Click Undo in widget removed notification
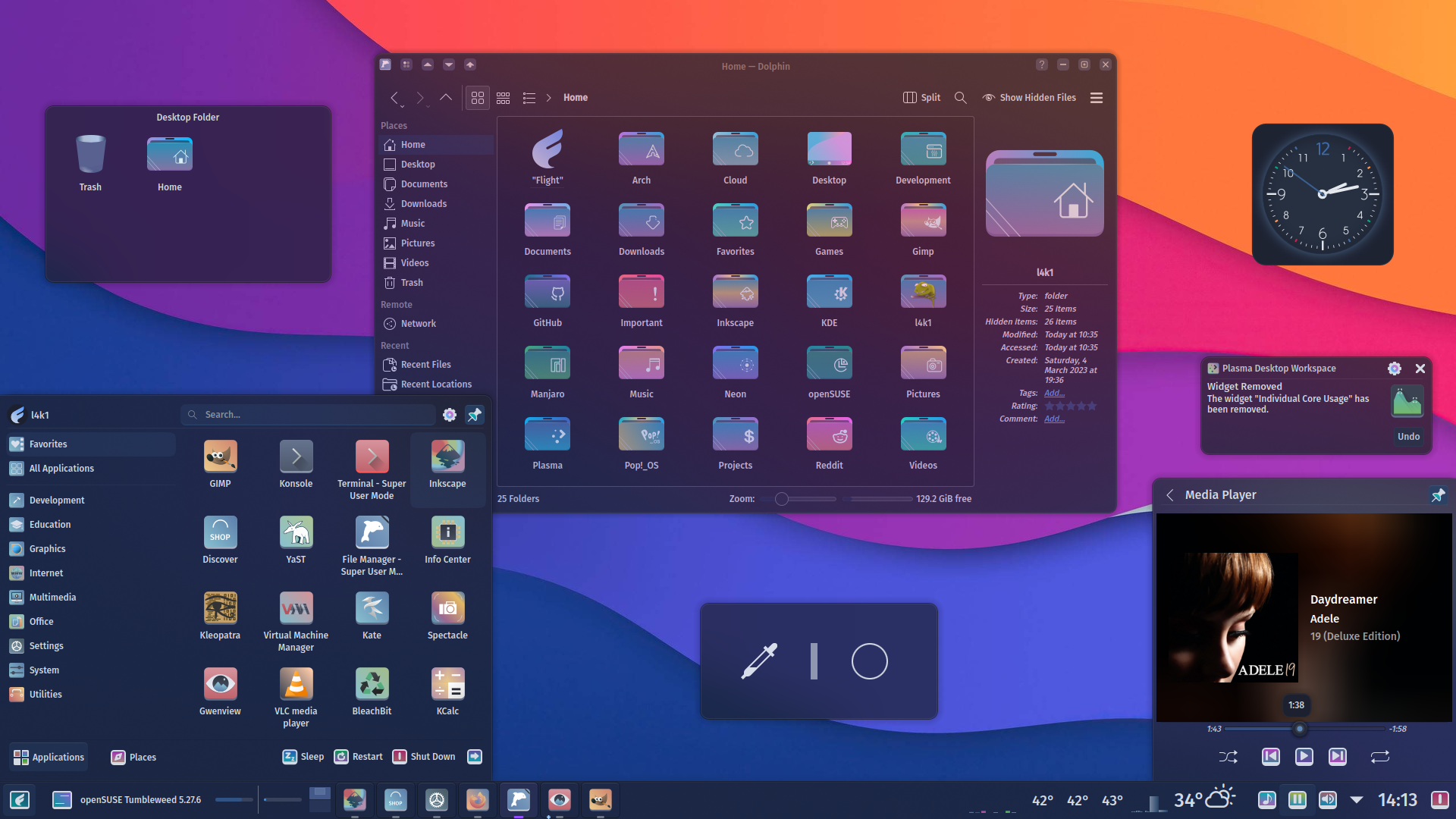This screenshot has height=819, width=1456. click(x=1408, y=436)
